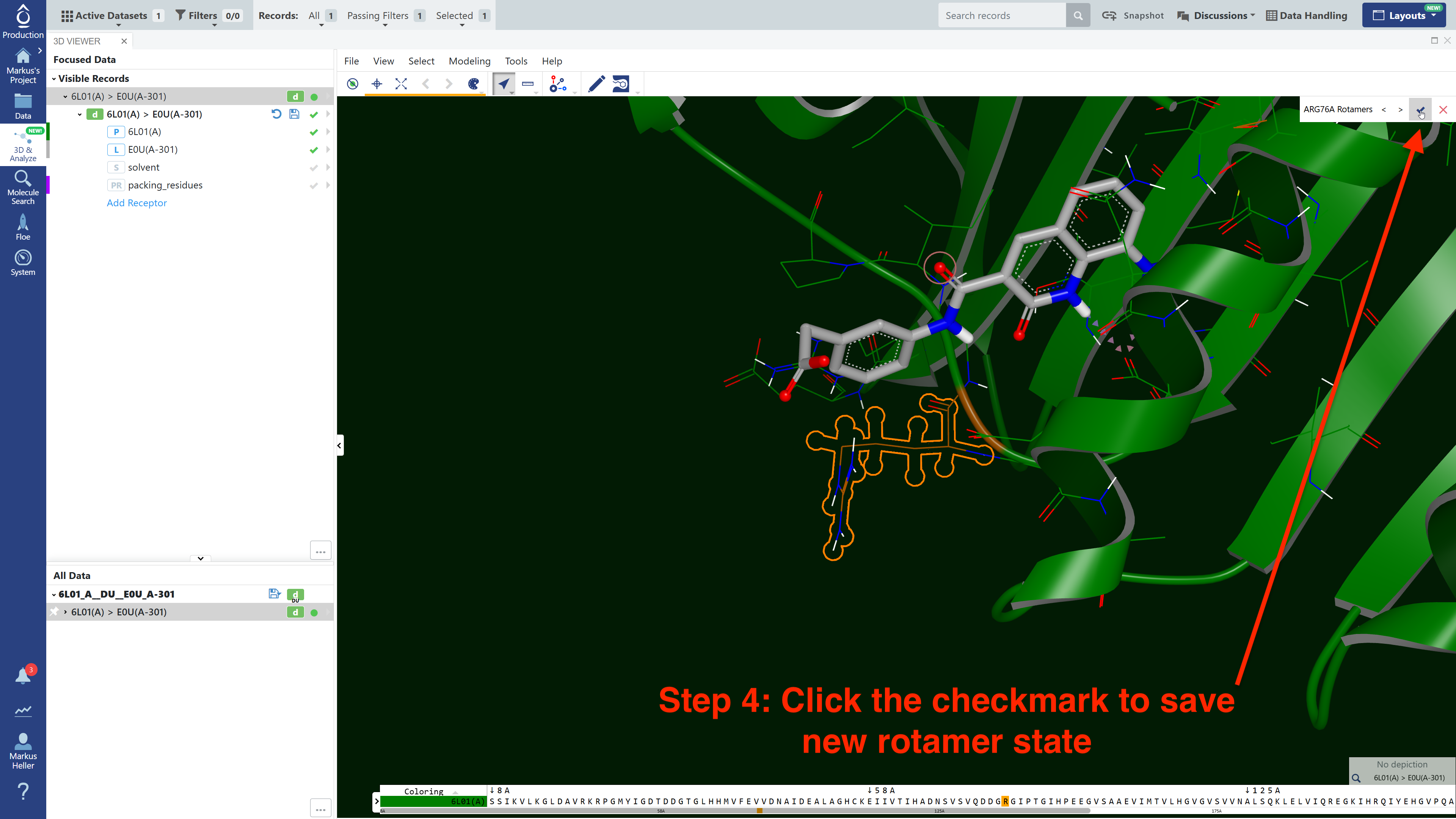Toggle visibility check for 6L01(A) > E0U(A-301)

click(314, 115)
